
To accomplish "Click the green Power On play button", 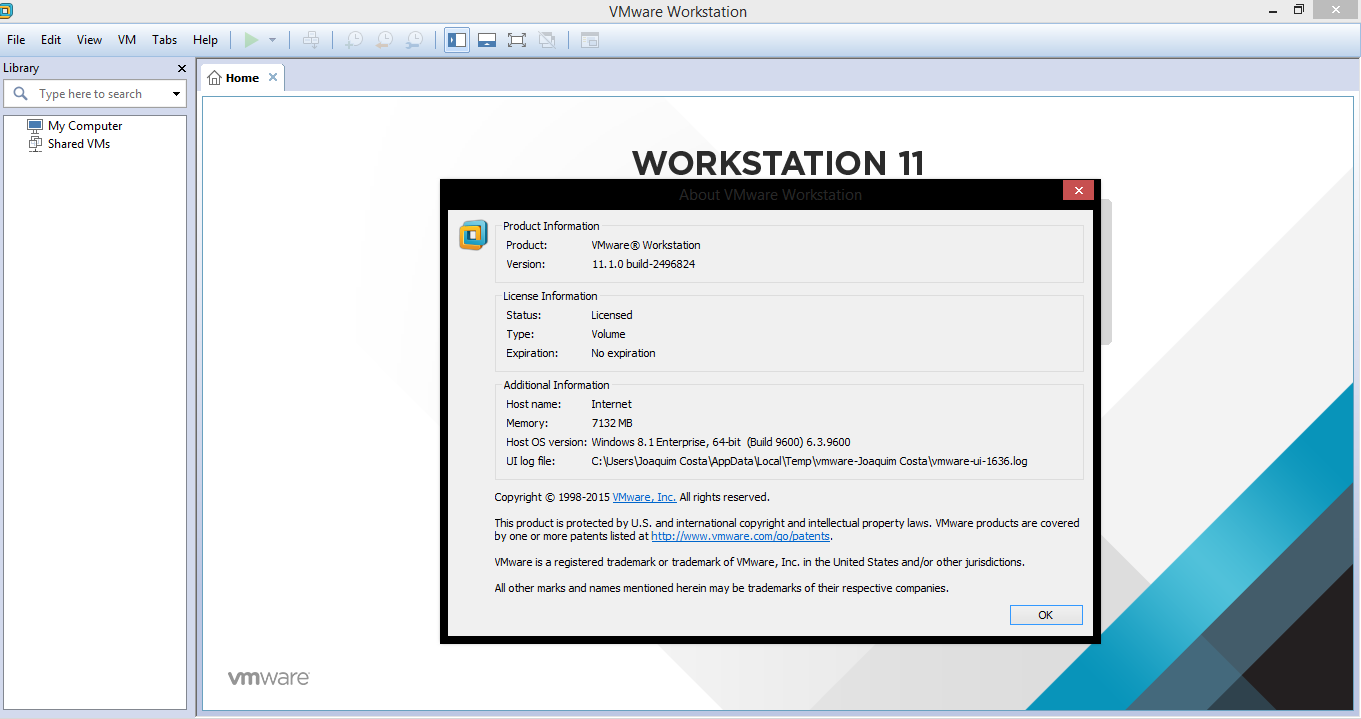I will 251,40.
